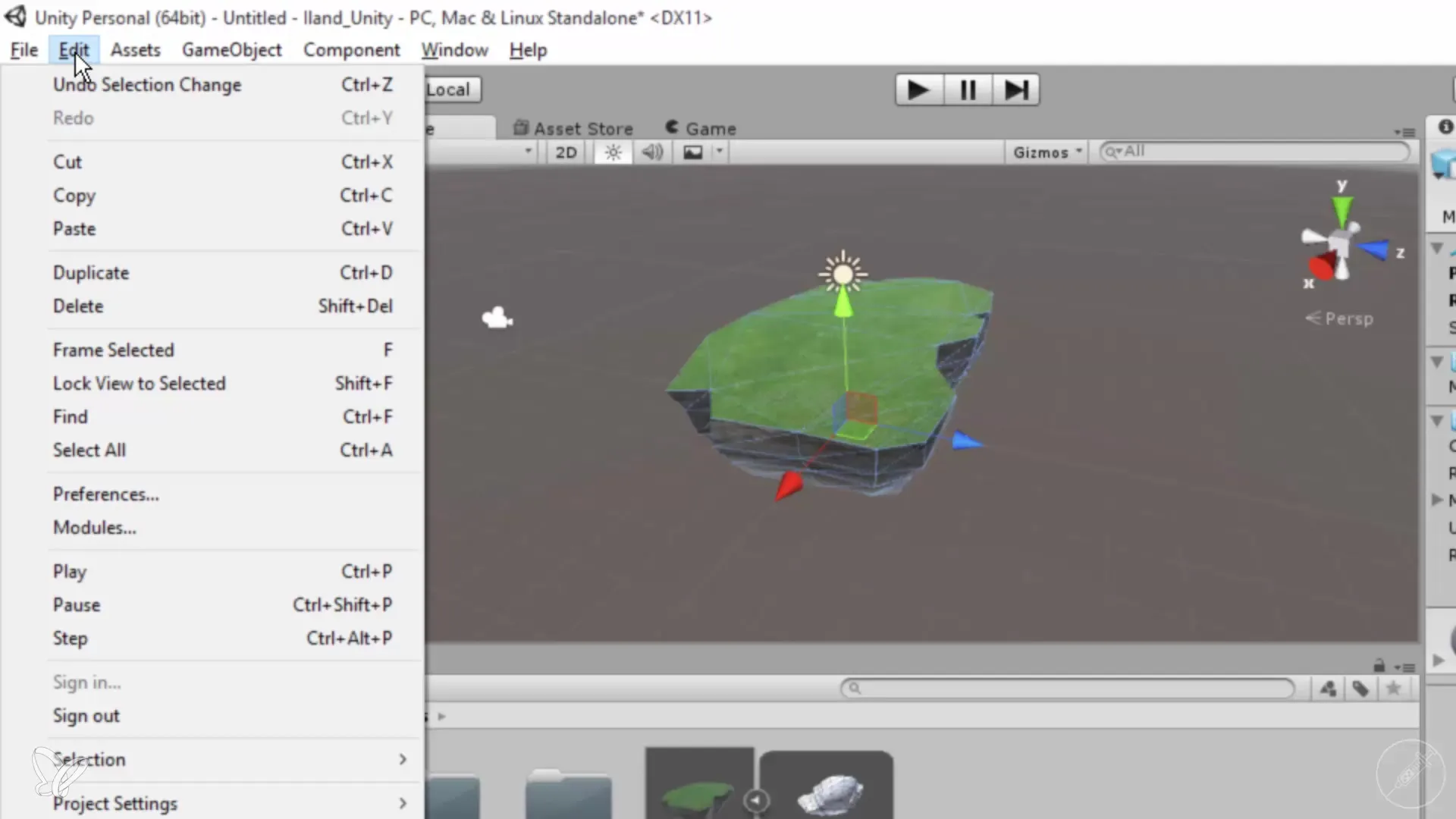Open the Window menu
Screen dimensions: 1456x819
[x=455, y=50]
